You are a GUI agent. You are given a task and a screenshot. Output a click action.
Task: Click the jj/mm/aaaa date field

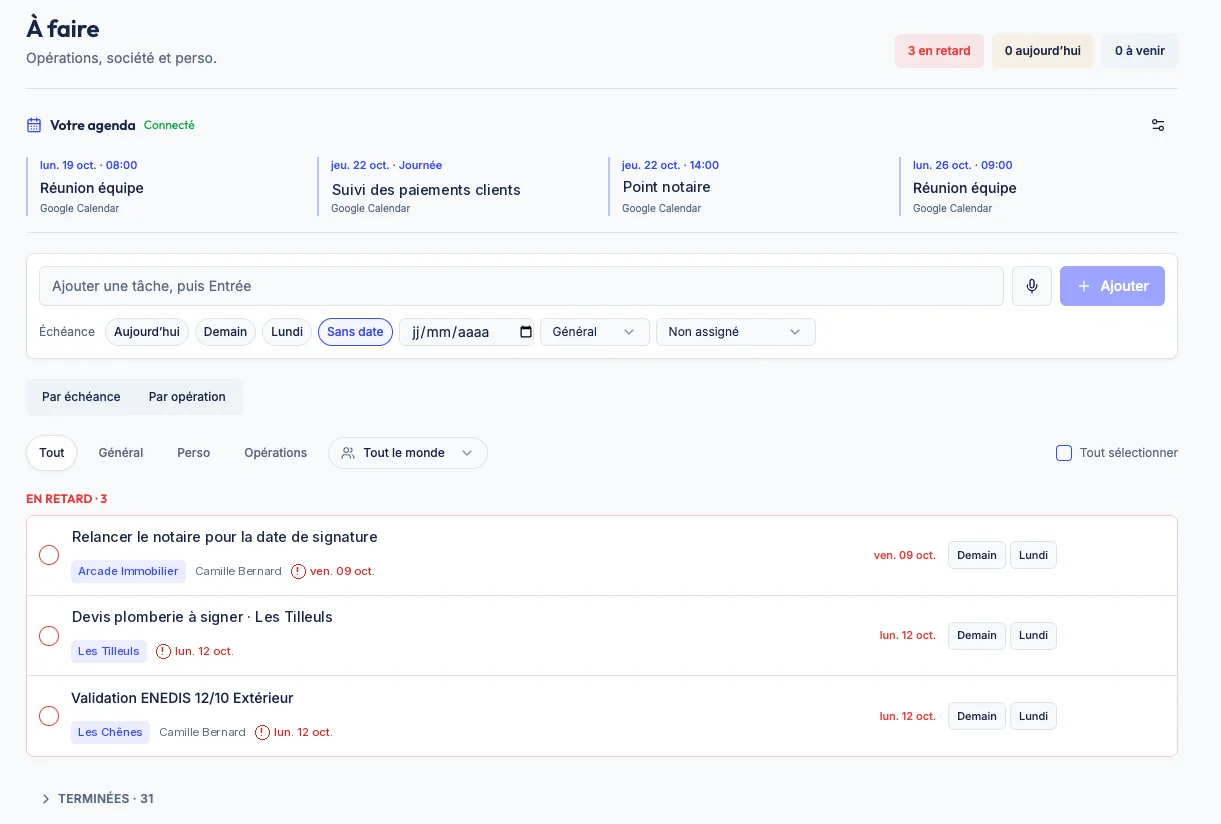click(x=466, y=332)
